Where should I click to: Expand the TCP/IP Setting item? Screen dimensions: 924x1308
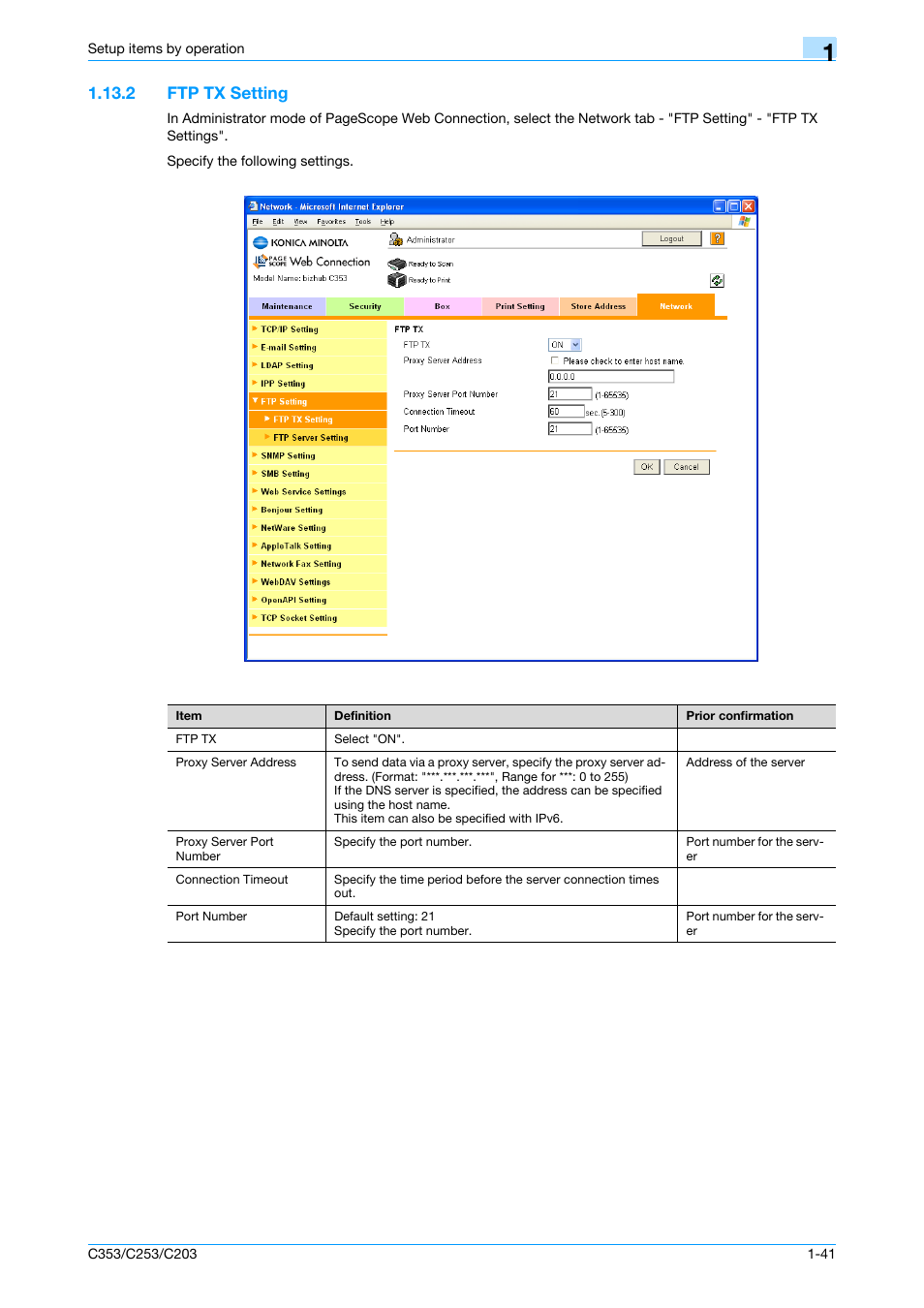(318, 329)
